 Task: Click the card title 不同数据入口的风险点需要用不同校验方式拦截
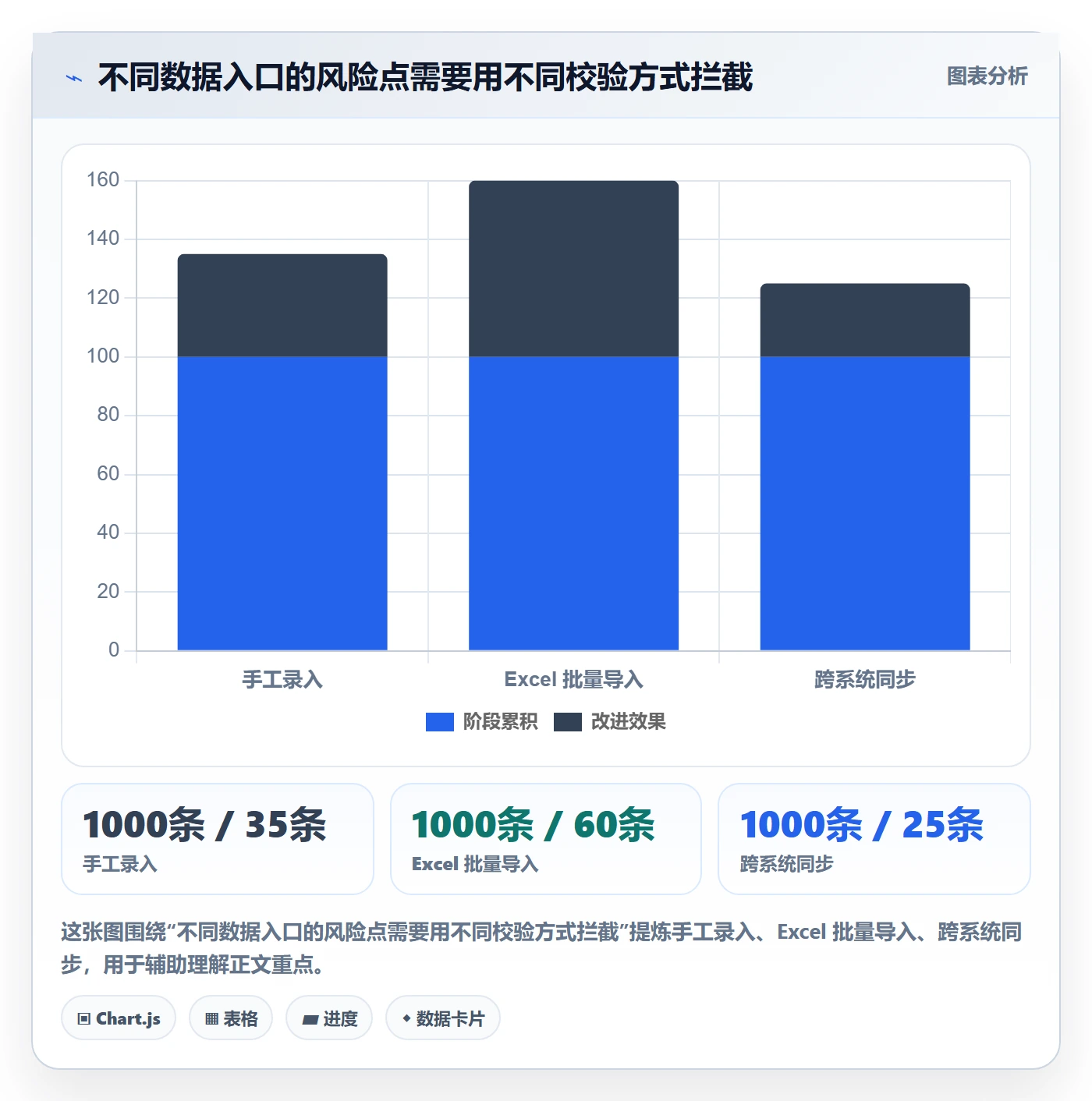426,77
